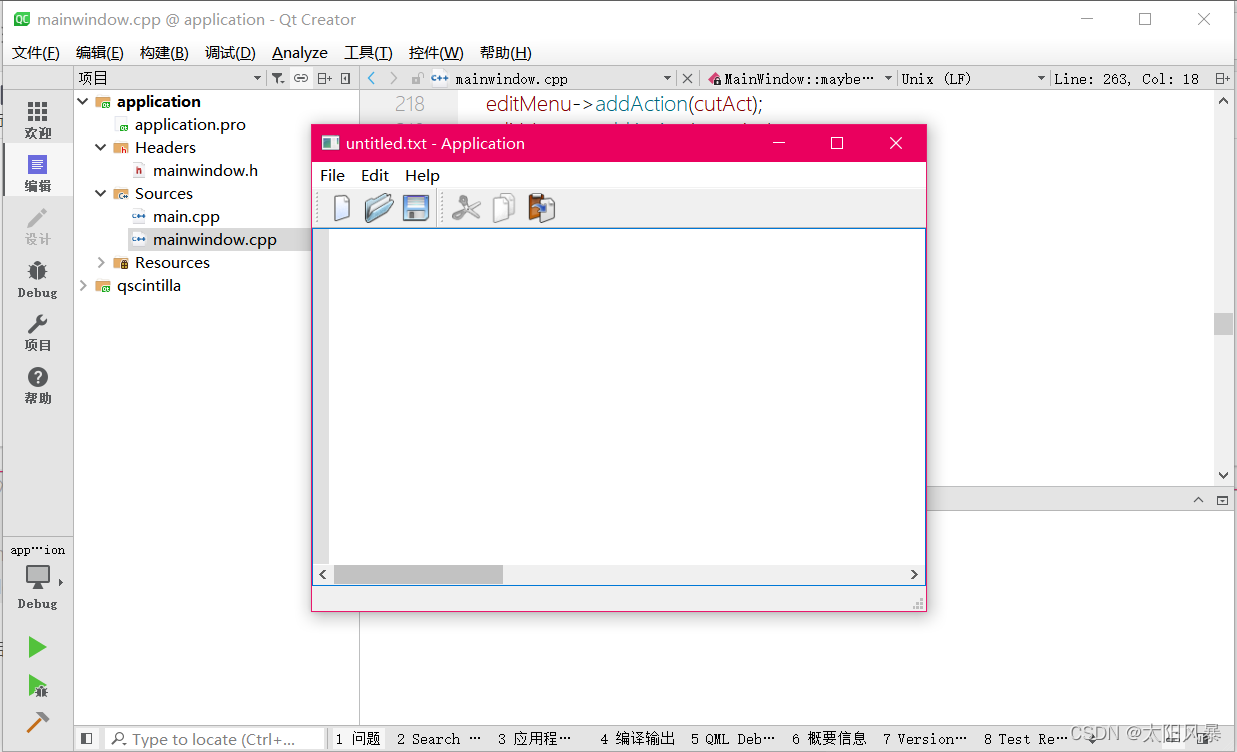
Task: Click Application window horizontal scrollbar thumb
Action: tap(418, 574)
